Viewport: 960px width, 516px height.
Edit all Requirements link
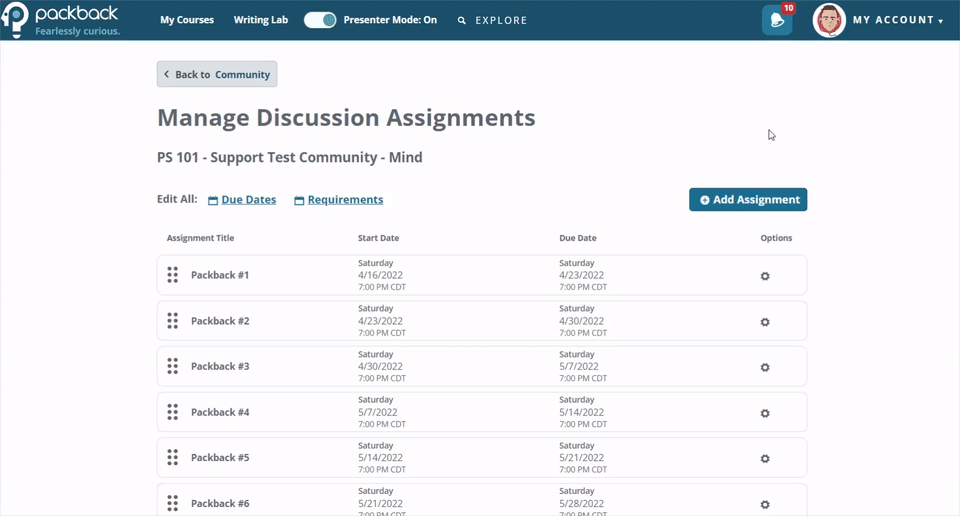345,200
